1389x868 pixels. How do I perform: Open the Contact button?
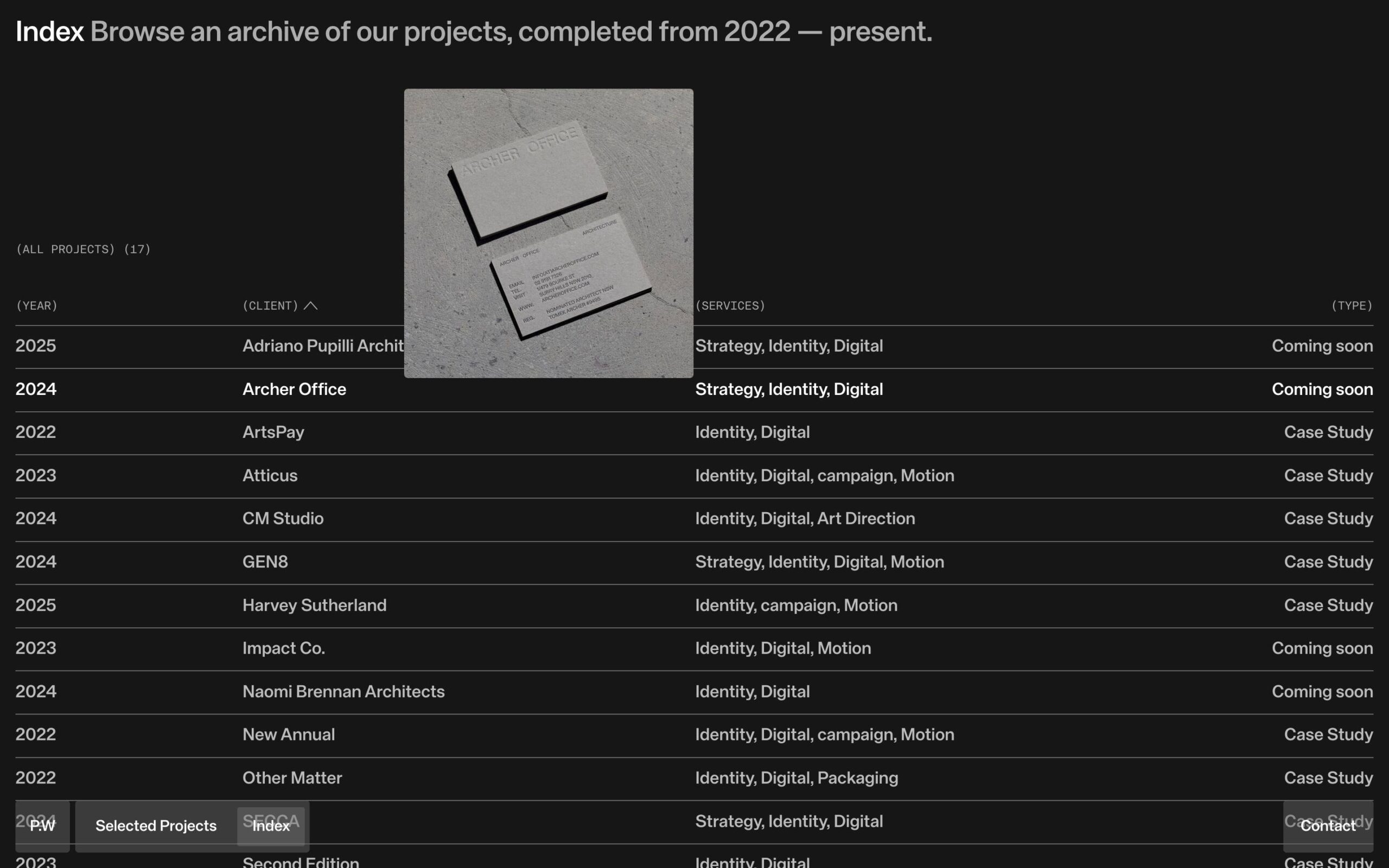pos(1328,826)
